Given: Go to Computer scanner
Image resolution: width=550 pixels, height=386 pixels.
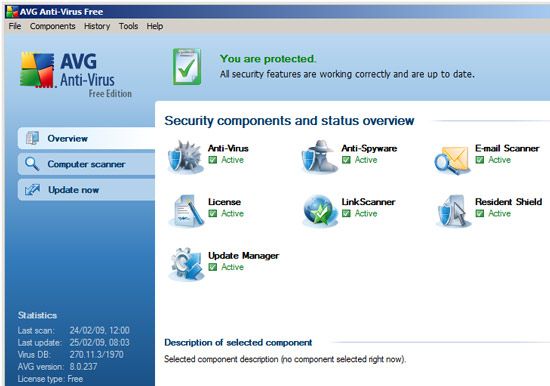Looking at the screenshot, I should pos(86,164).
